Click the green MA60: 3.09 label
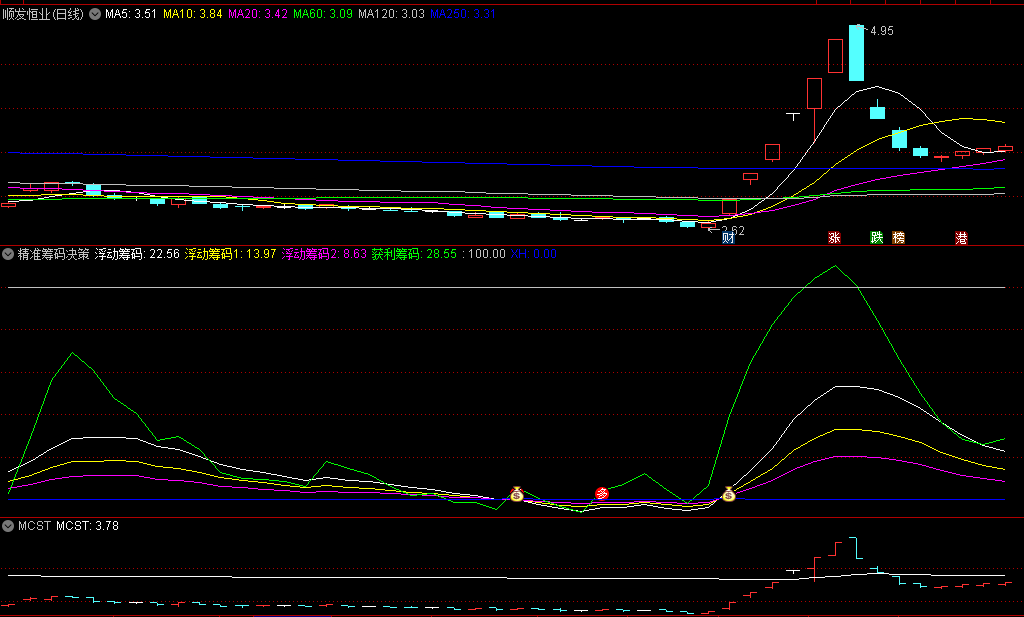Screen dimensions: 1024x617 pyautogui.click(x=323, y=14)
